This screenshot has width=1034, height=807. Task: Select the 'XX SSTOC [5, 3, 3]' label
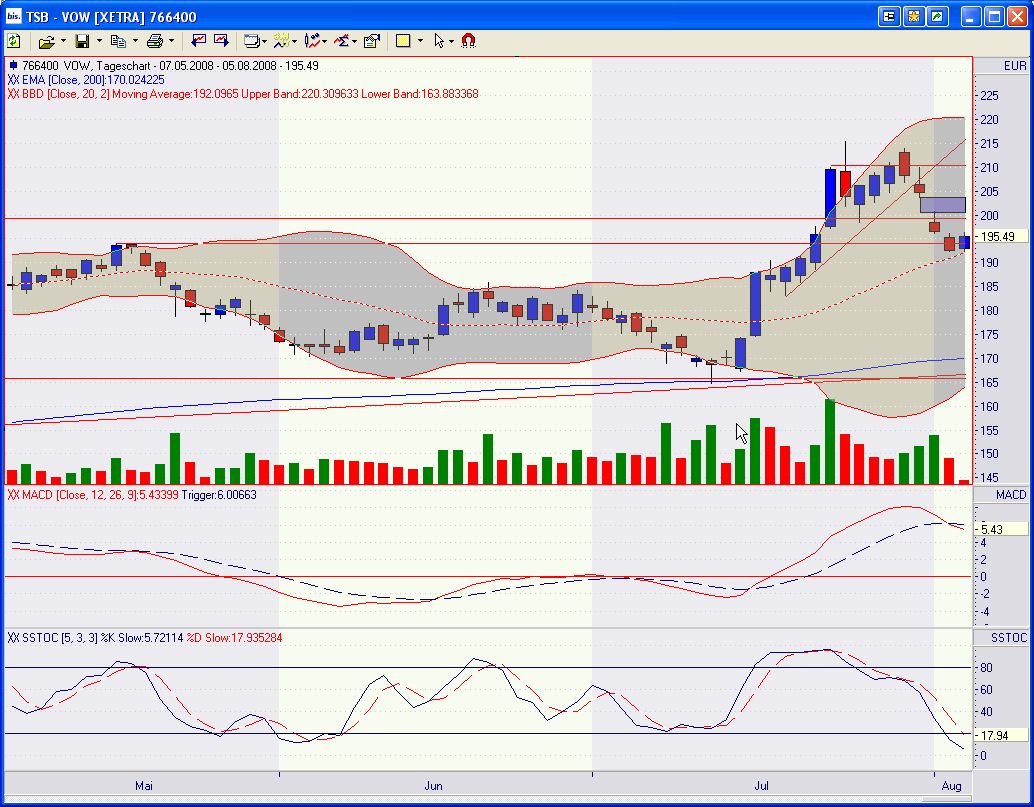53,638
